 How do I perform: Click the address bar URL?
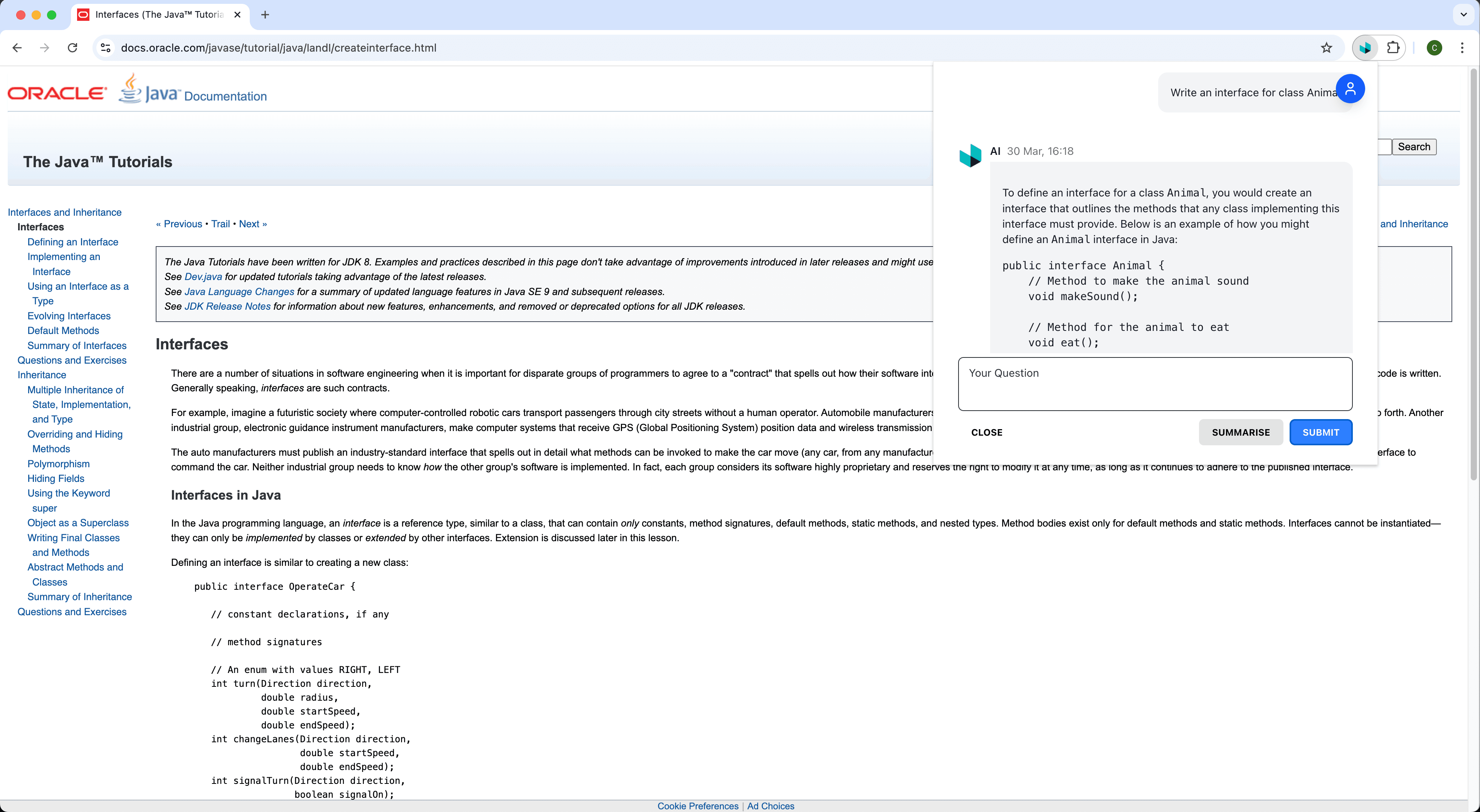tap(279, 48)
